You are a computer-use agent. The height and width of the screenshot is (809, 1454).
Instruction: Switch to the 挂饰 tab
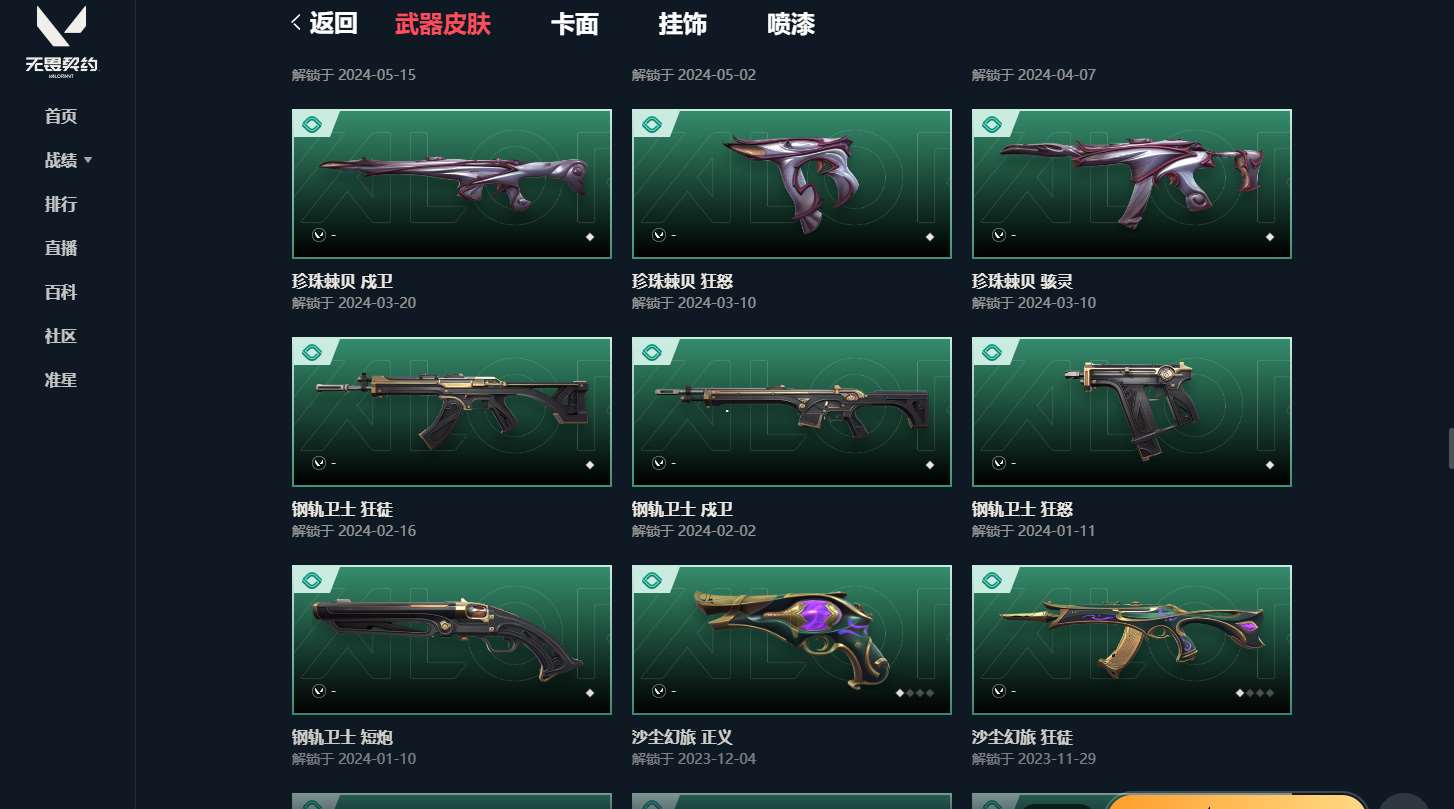[x=683, y=24]
